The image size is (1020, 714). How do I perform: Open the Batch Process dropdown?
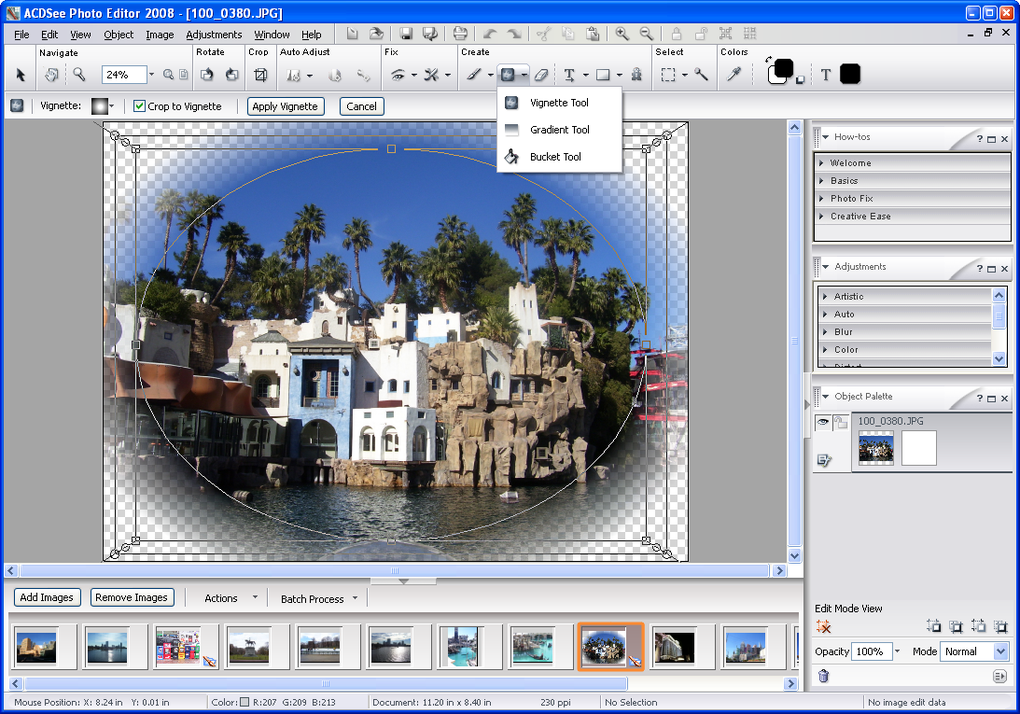[x=319, y=599]
